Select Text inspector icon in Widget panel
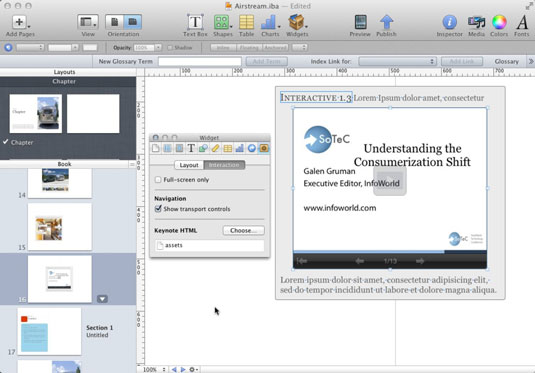Viewport: 535px width, 373px height. tap(191, 148)
